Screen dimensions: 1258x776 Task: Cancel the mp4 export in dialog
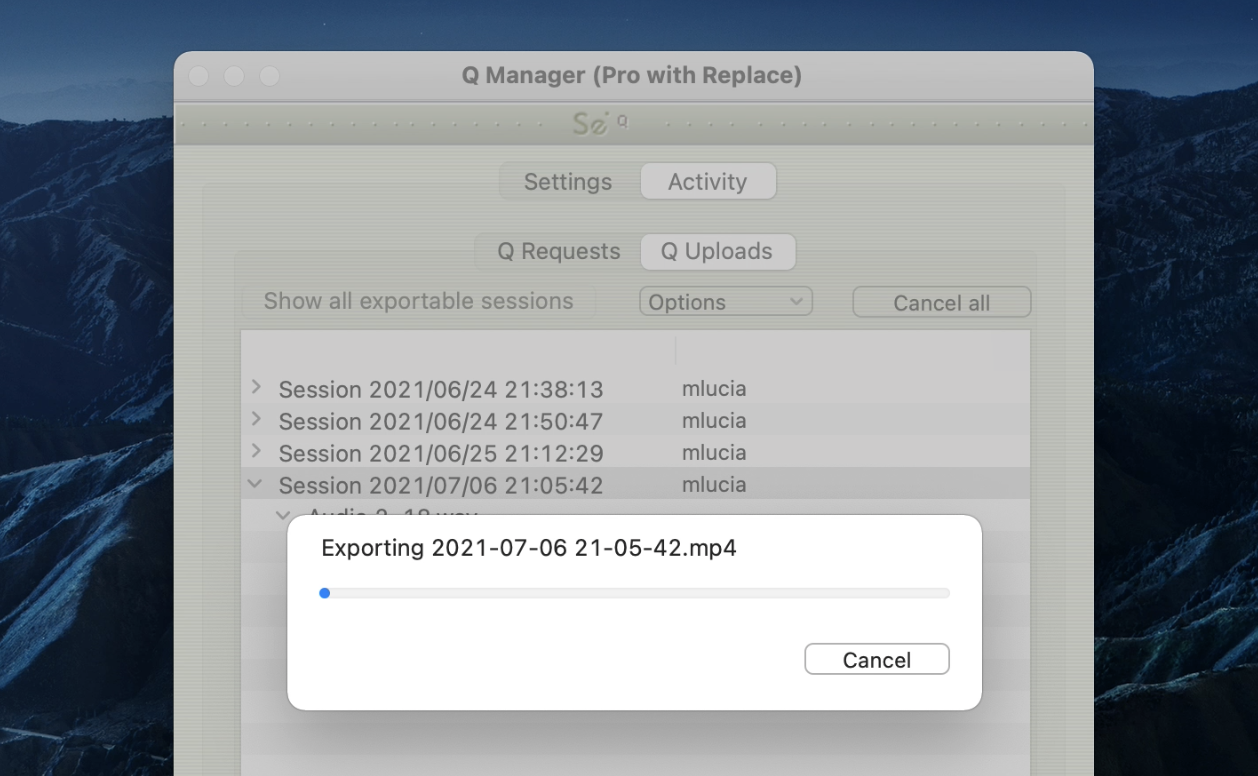[876, 660]
